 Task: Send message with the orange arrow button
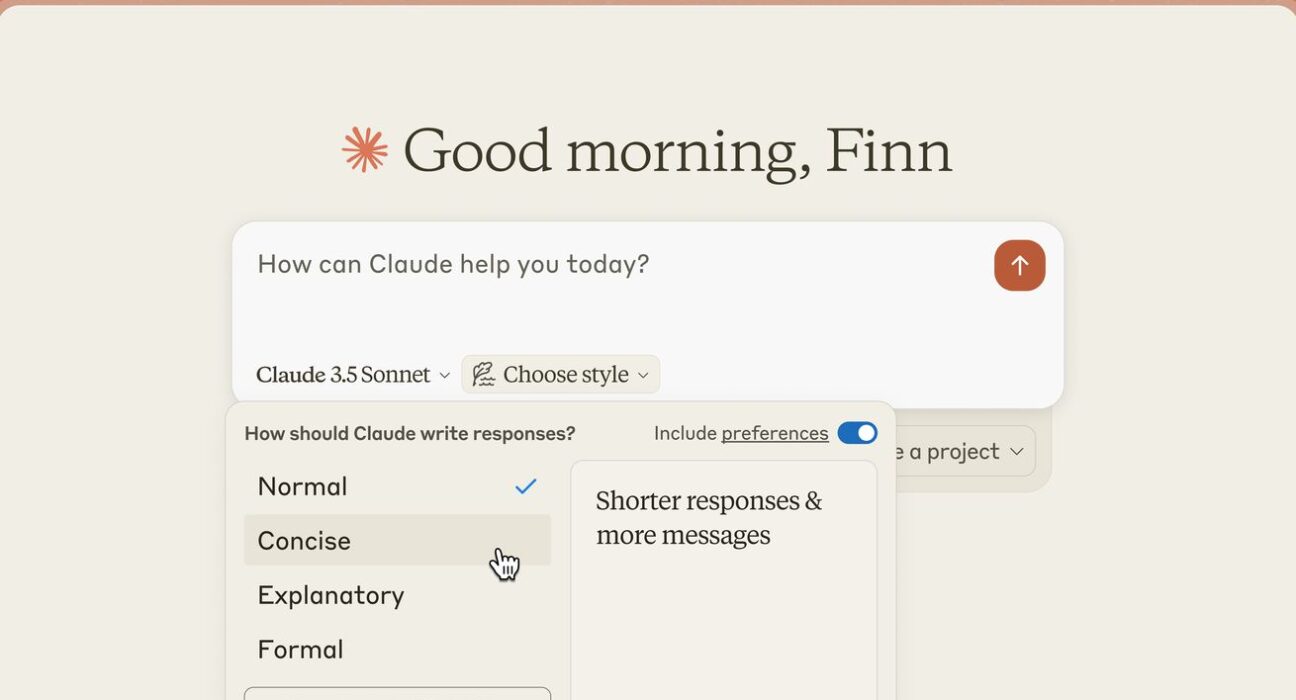coord(1019,265)
